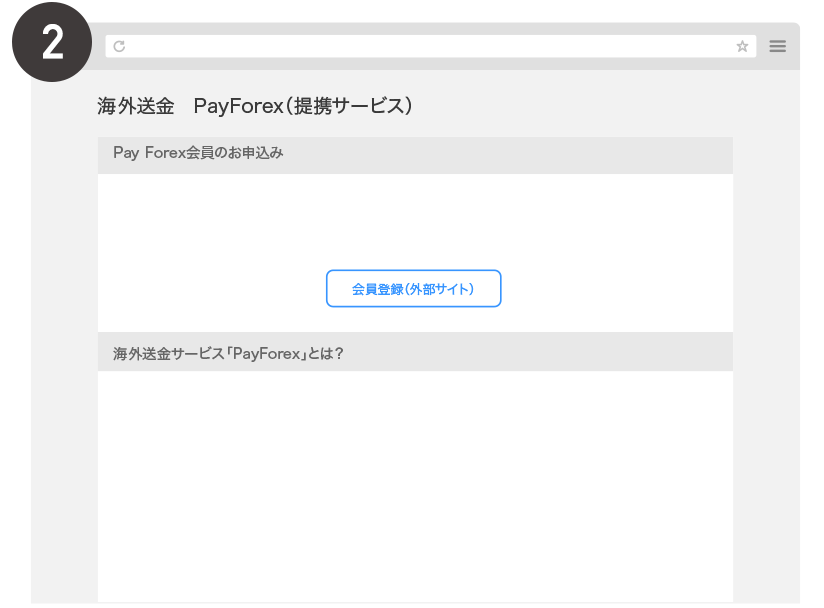This screenshot has height=608, width=824.
Task: Select the heading 海外送金 PayForex(提携サービス)
Action: click(255, 106)
